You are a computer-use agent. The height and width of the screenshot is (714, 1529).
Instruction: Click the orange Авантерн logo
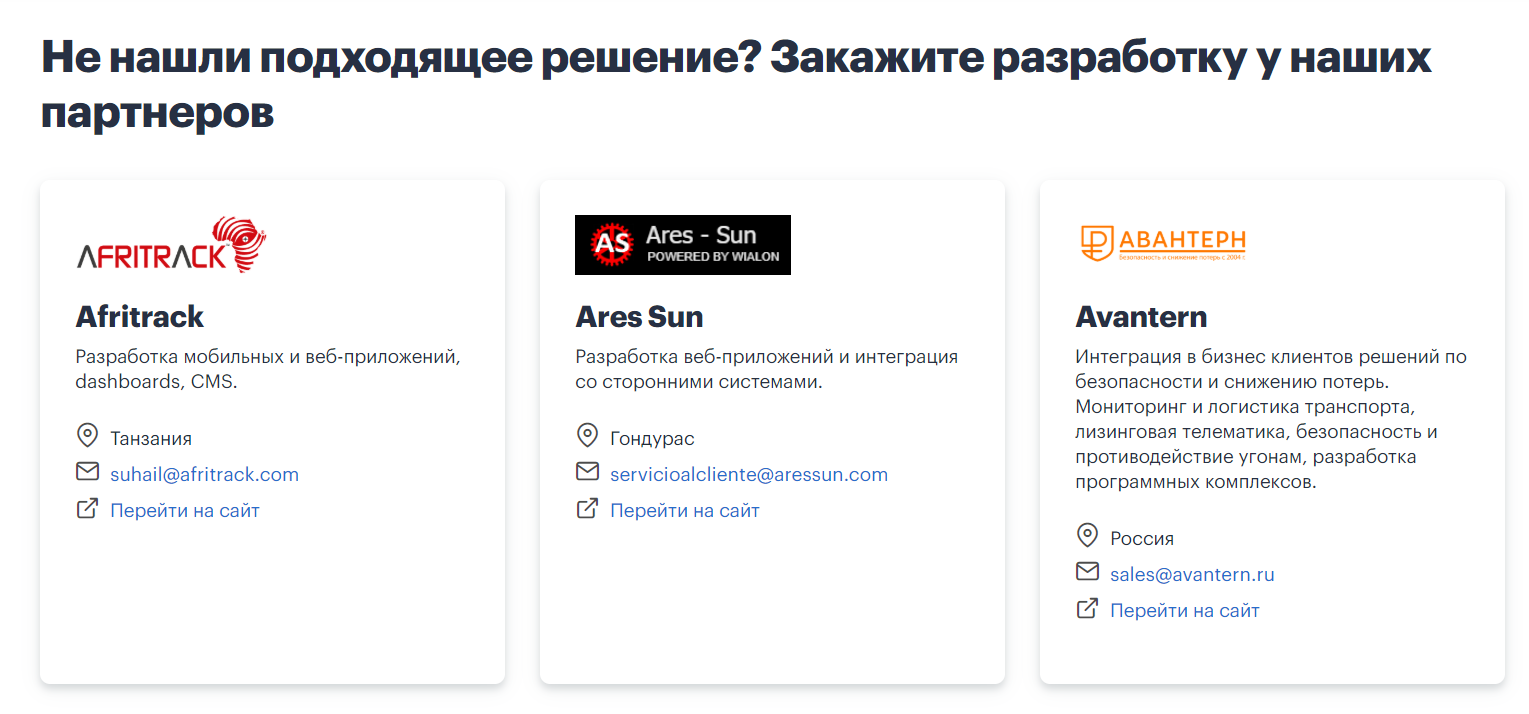[1162, 243]
